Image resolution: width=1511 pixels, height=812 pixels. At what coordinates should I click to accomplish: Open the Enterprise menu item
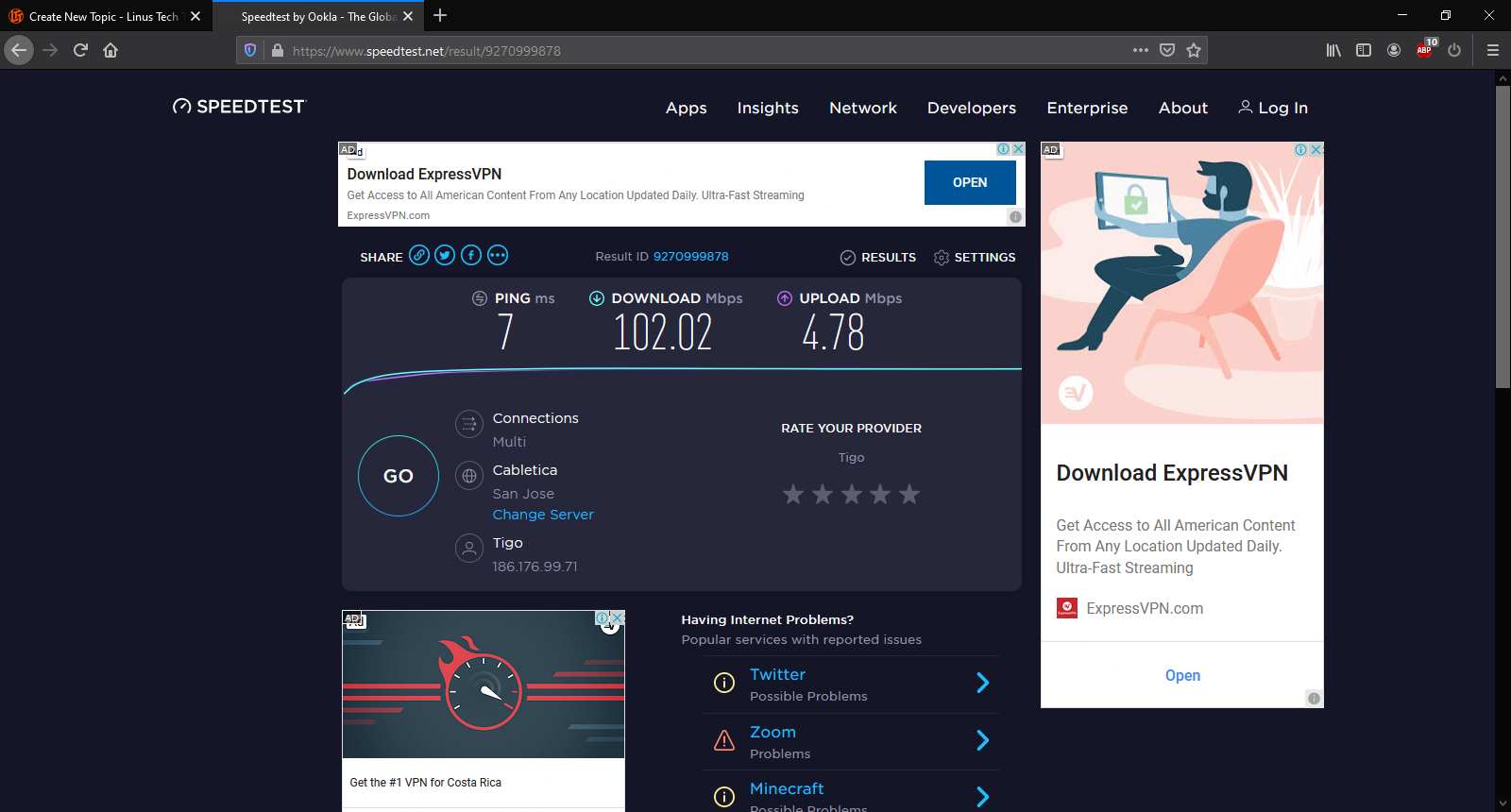coord(1087,108)
